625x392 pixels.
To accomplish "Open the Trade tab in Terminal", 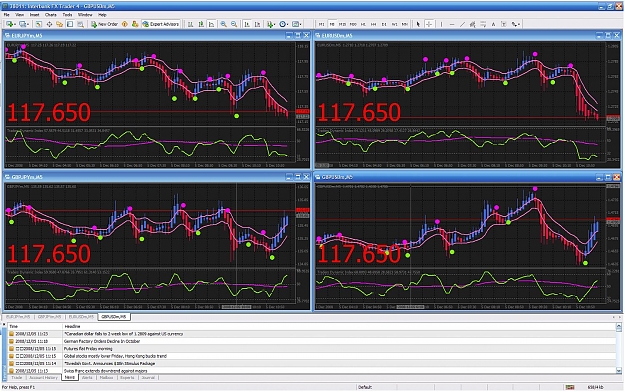I will 17,378.
